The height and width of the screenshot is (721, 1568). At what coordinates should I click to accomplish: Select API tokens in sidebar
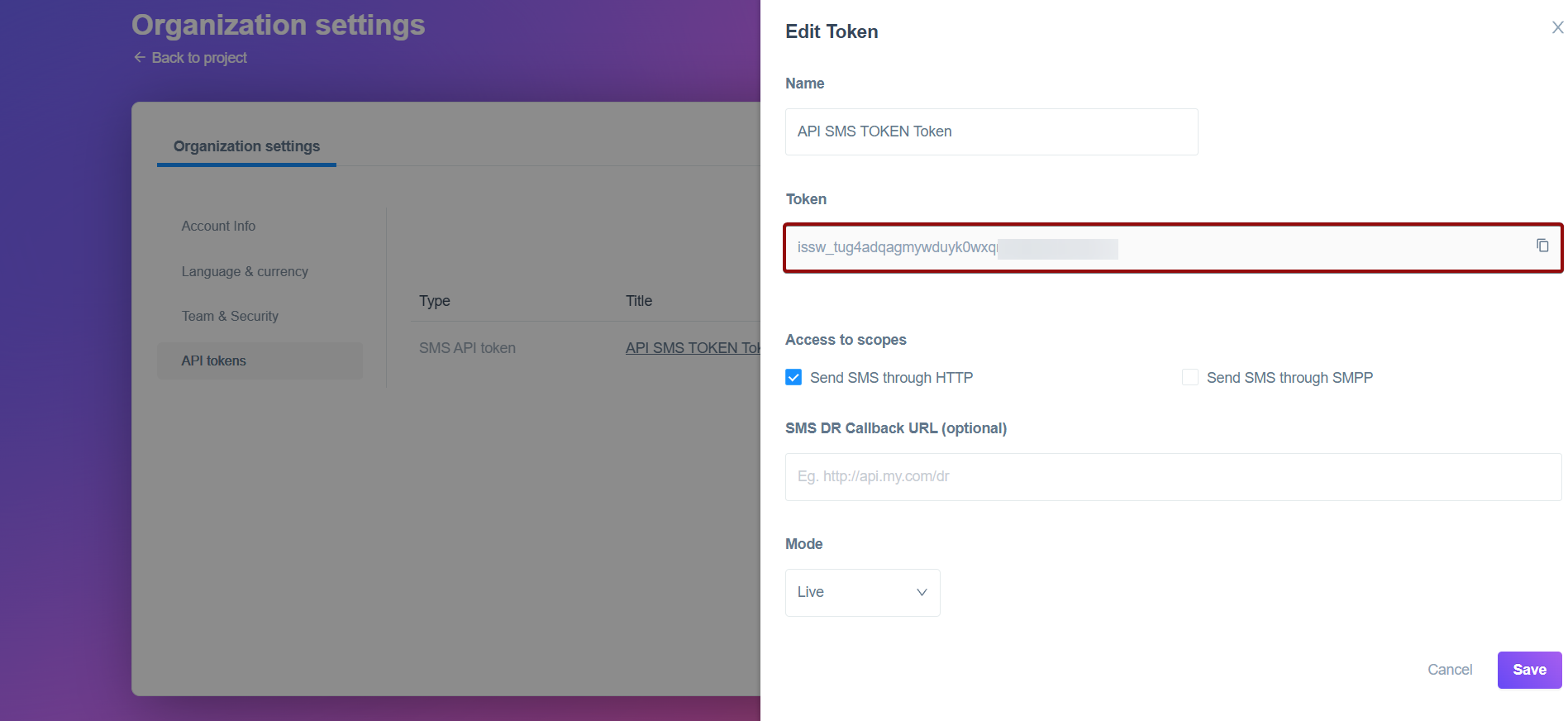[214, 360]
